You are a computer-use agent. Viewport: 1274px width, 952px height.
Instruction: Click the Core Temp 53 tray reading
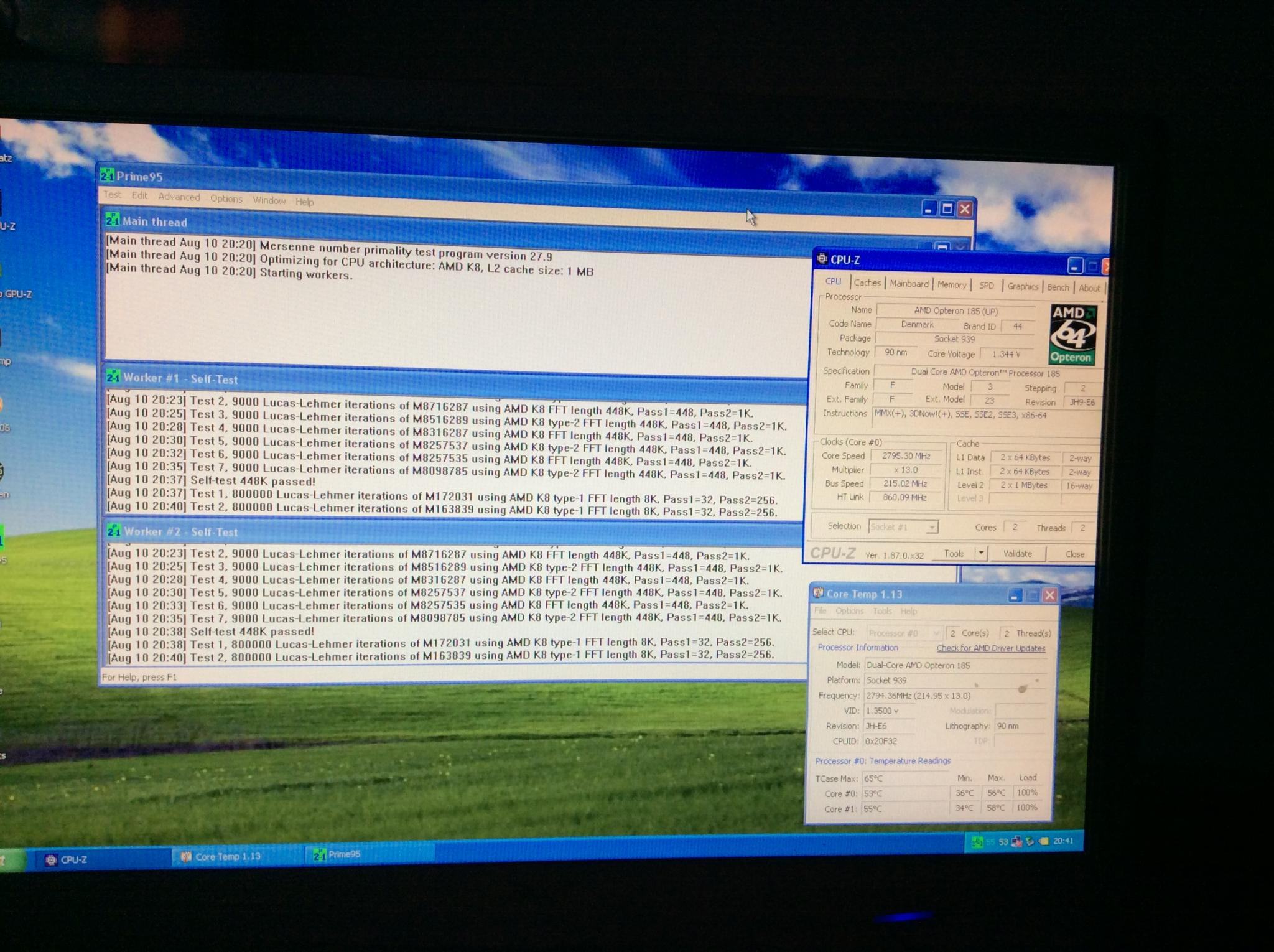(1003, 842)
